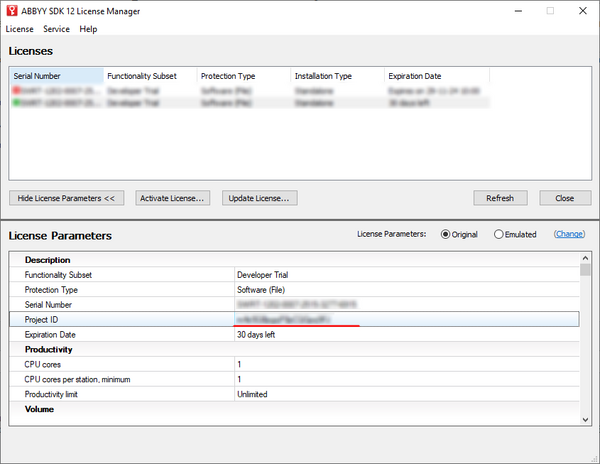Collapse panel with Hide License Parameters button
The height and width of the screenshot is (464, 600).
coord(67,198)
